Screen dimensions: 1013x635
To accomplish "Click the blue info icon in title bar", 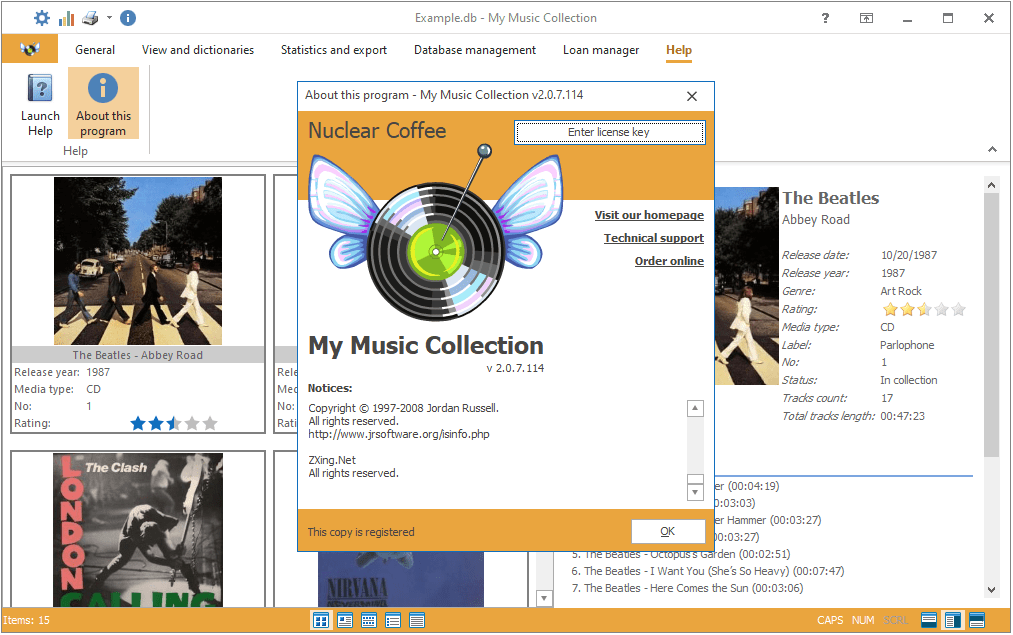I will coord(128,18).
